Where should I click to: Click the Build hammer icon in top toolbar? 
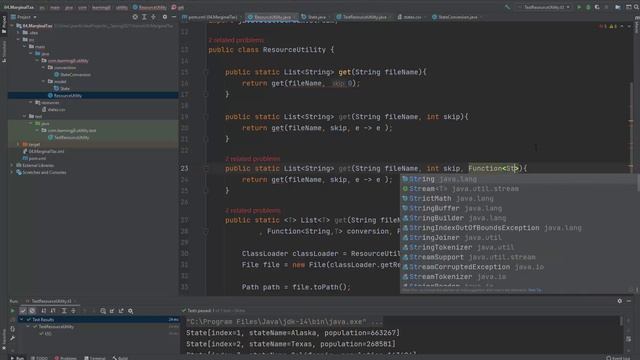[507, 7]
